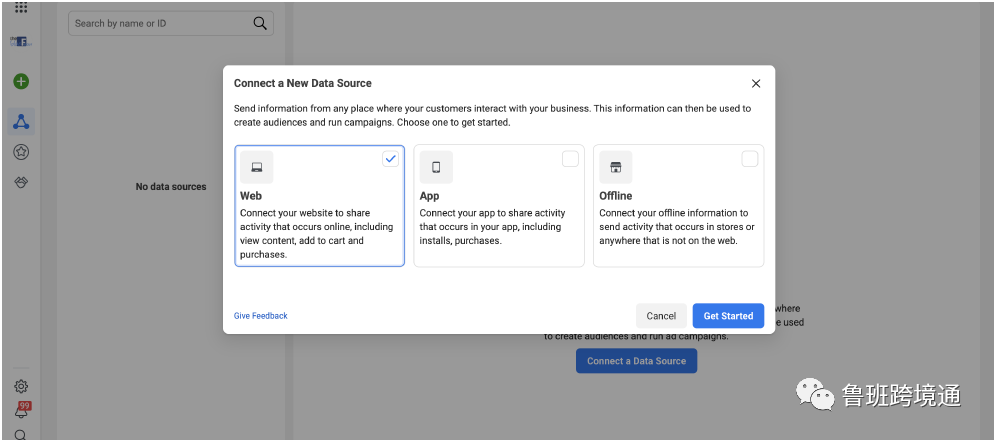This screenshot has width=994, height=440.
Task: Click the Web laptop icon
Action: tap(257, 167)
